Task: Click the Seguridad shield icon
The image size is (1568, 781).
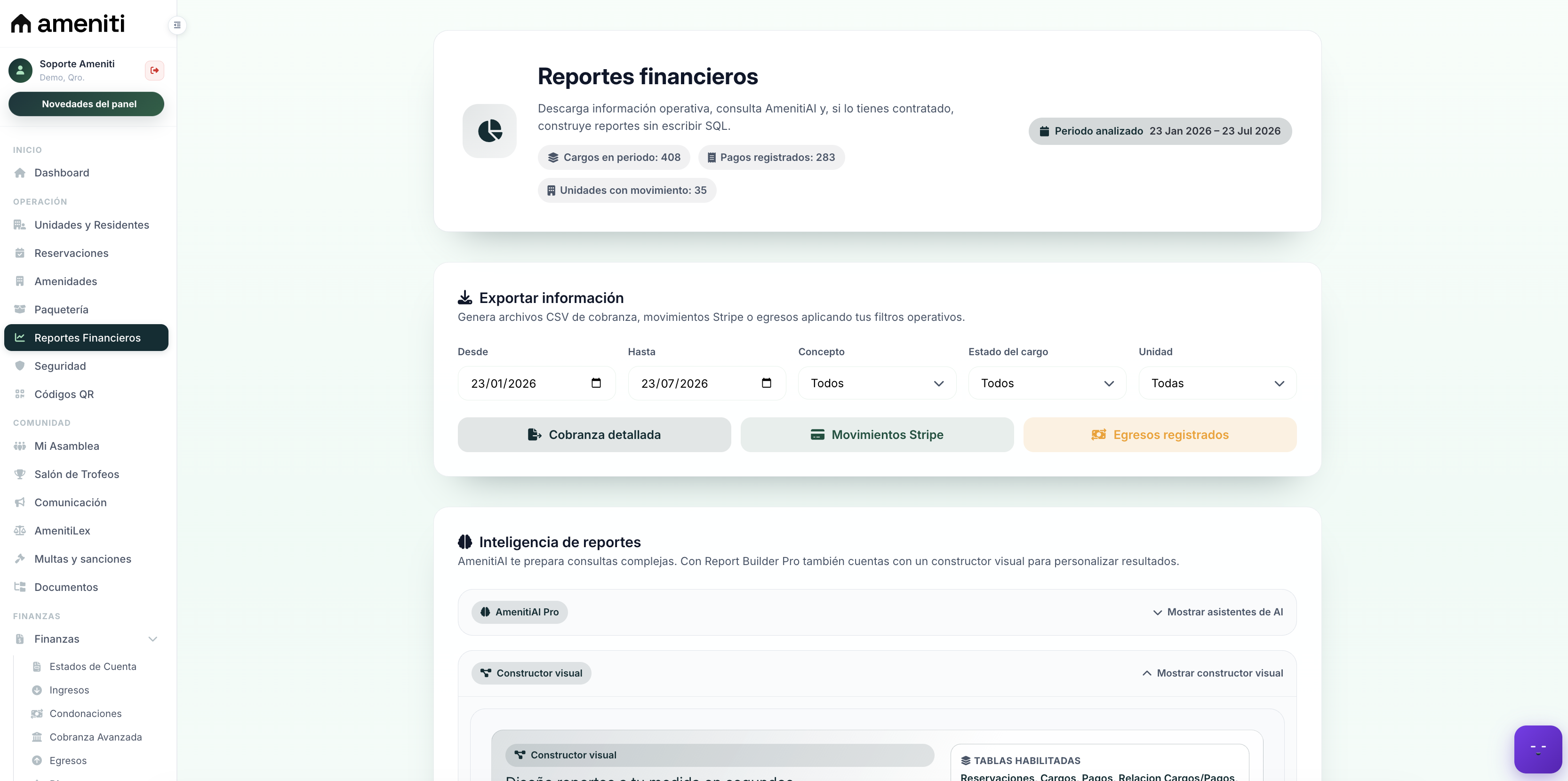Action: click(x=20, y=366)
